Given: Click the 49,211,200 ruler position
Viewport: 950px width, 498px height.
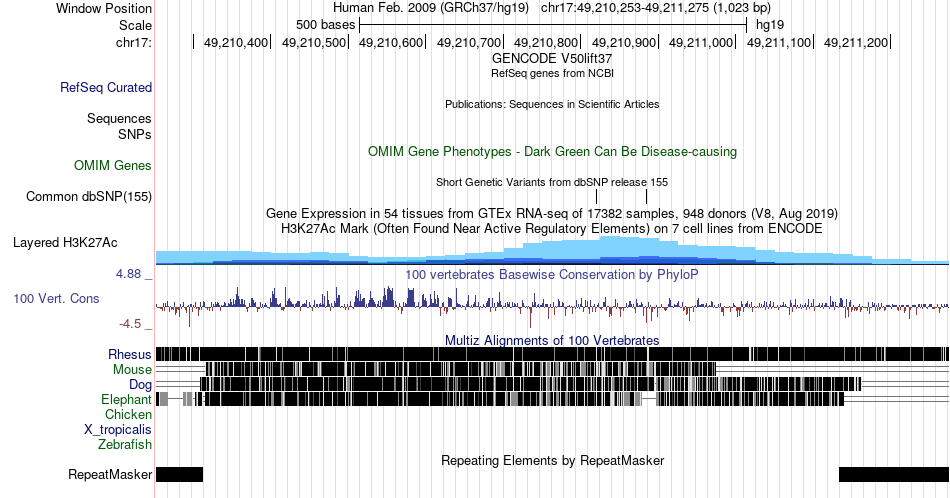Looking at the screenshot, I should pyautogui.click(x=855, y=42).
